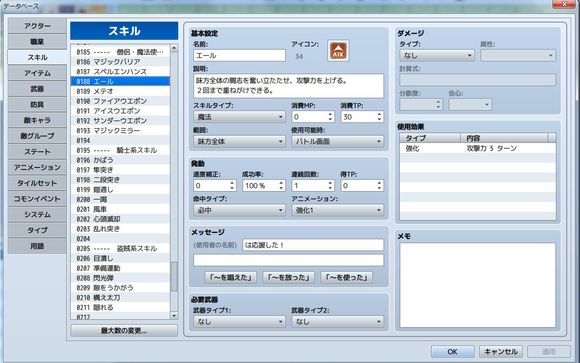Image resolution: width=580 pixels, height=363 pixels.
Task: Click the 名前 input field containing エール
Action: click(x=239, y=56)
